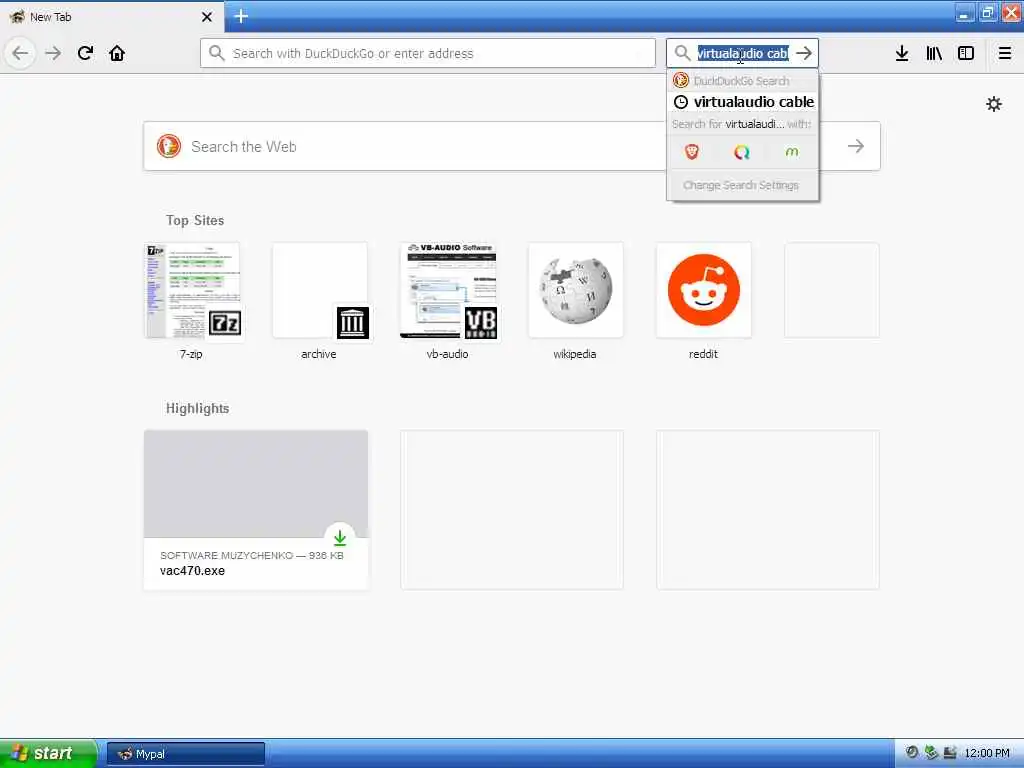1024x768 pixels.
Task: Open the archive top site tile
Action: pos(319,291)
